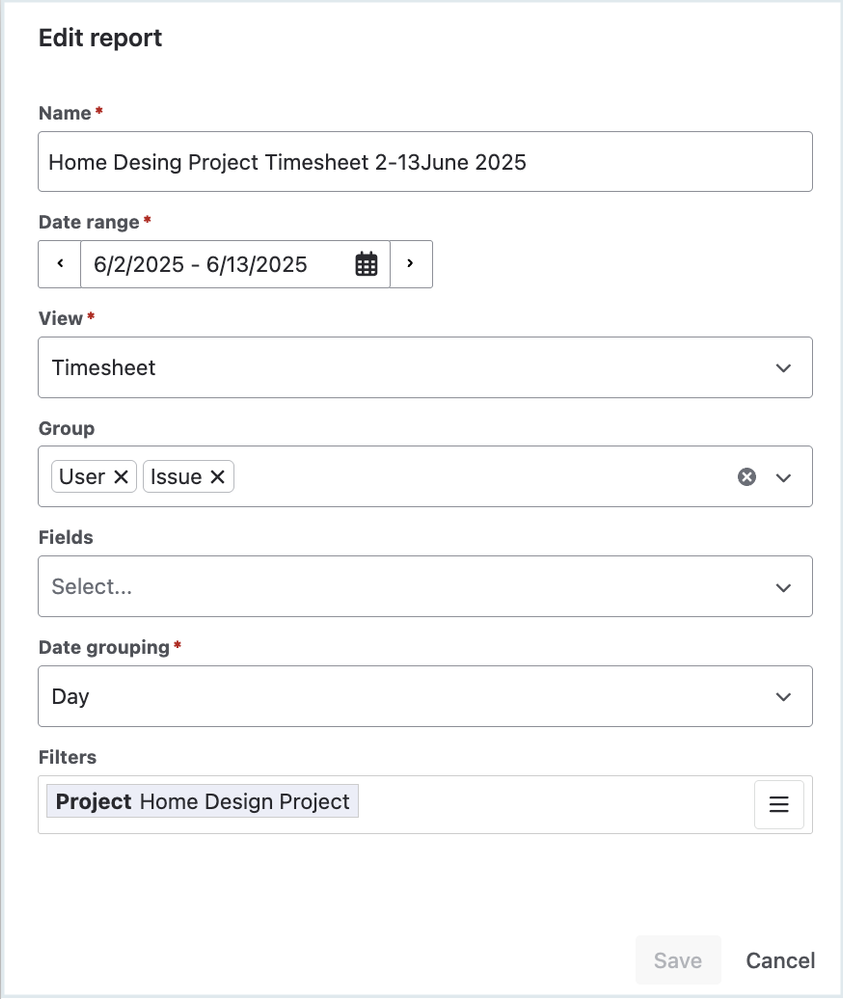The height and width of the screenshot is (999, 843).
Task: Click into the Name text field
Action: [x=424, y=162]
